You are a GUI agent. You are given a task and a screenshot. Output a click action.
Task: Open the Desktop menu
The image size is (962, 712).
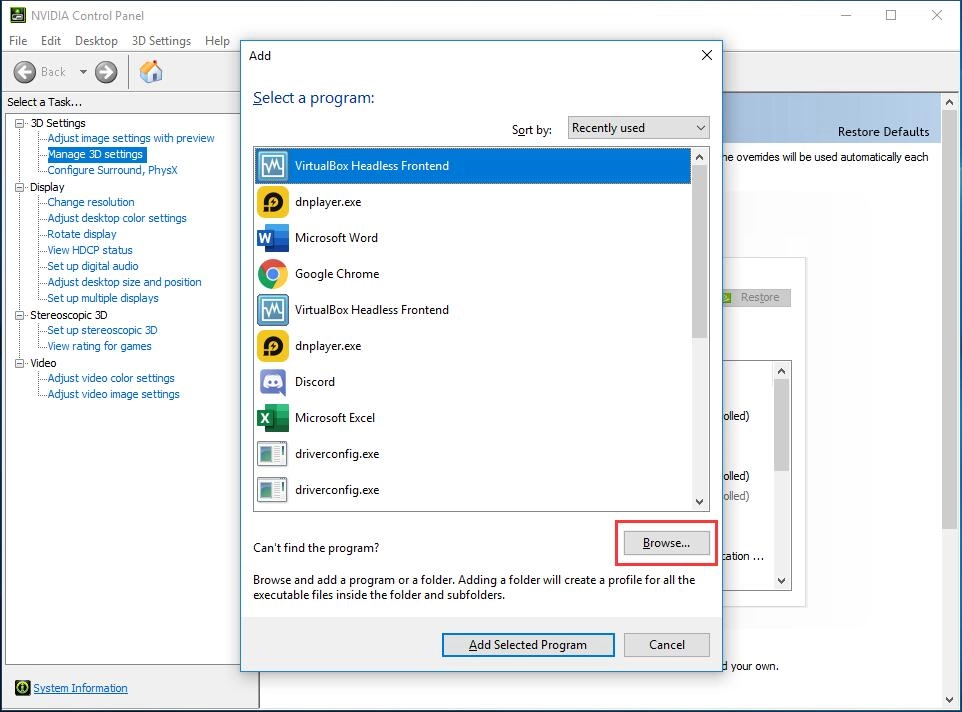tap(96, 40)
